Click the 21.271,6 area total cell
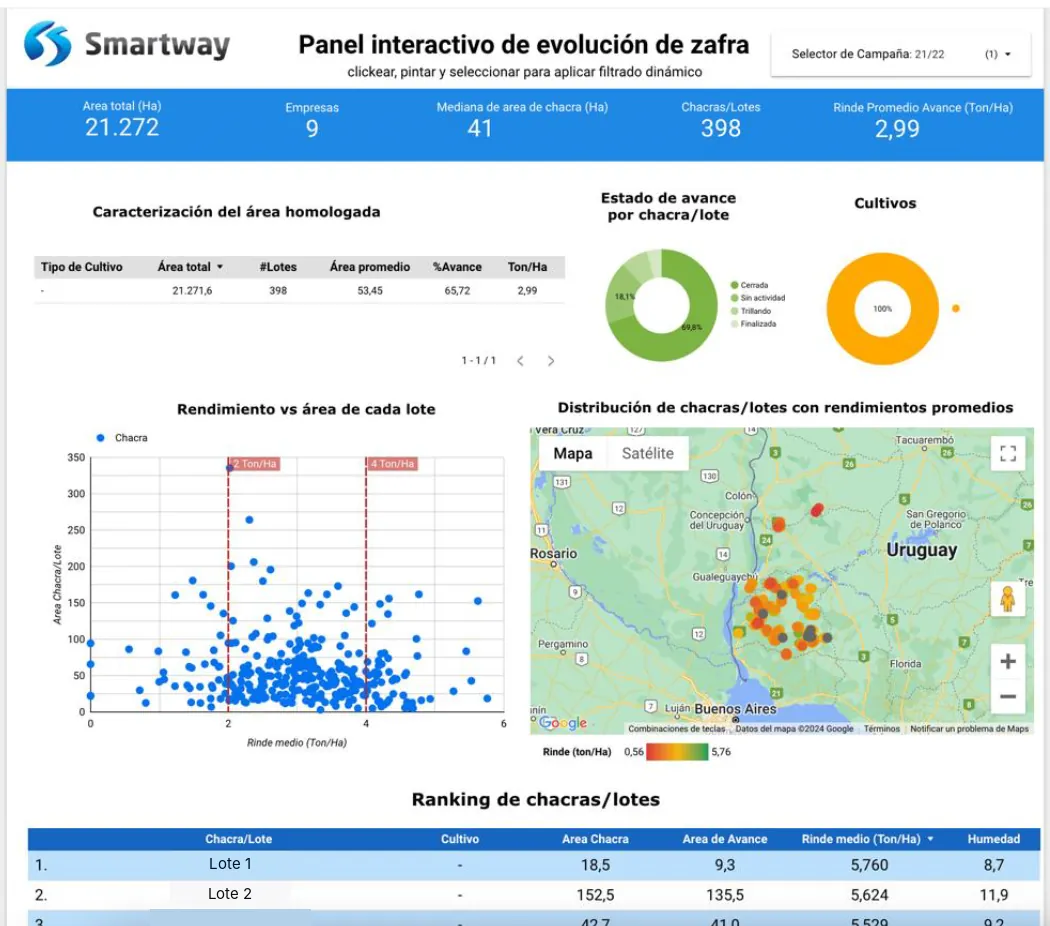1050x926 pixels. [x=192, y=291]
